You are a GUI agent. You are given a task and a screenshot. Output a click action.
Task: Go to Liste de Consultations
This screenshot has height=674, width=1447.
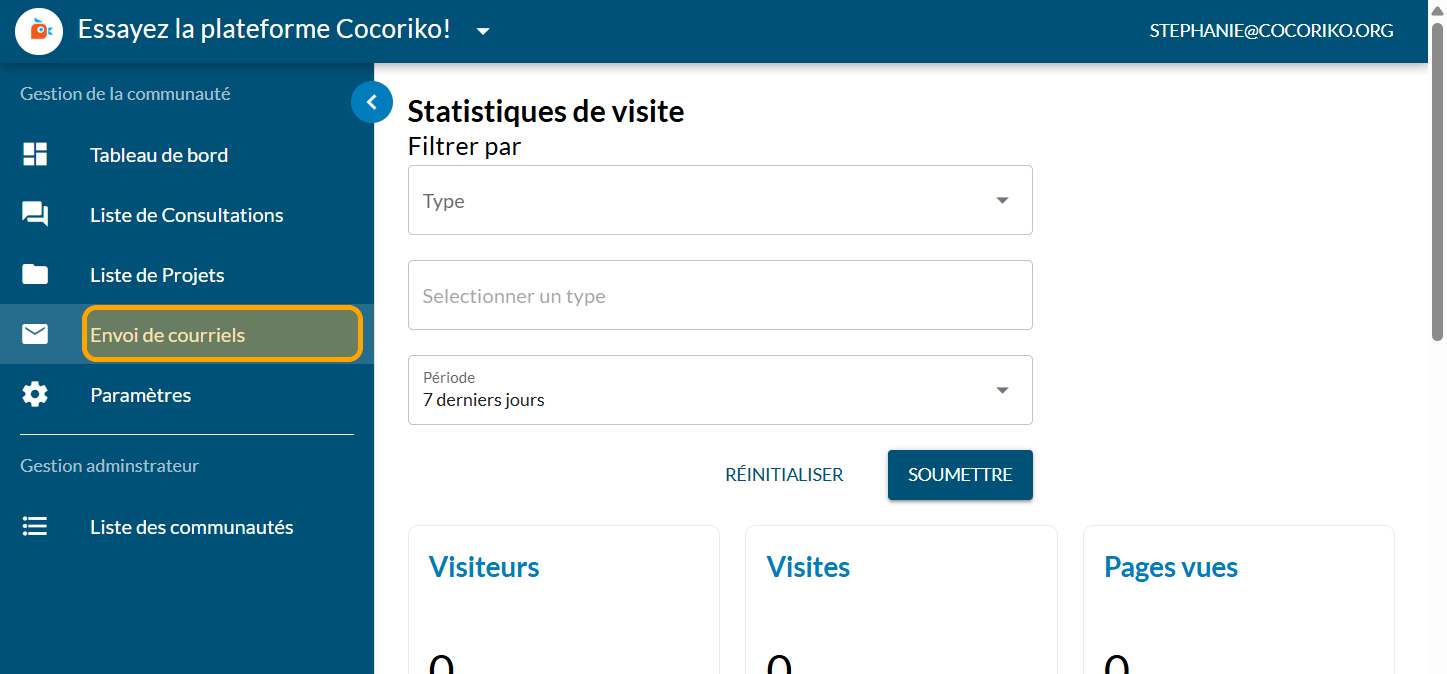(186, 215)
